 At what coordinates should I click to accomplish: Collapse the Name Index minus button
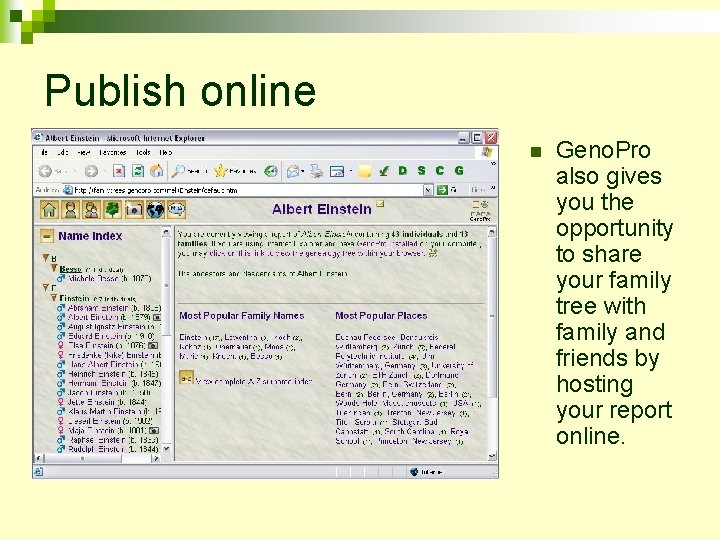46,236
